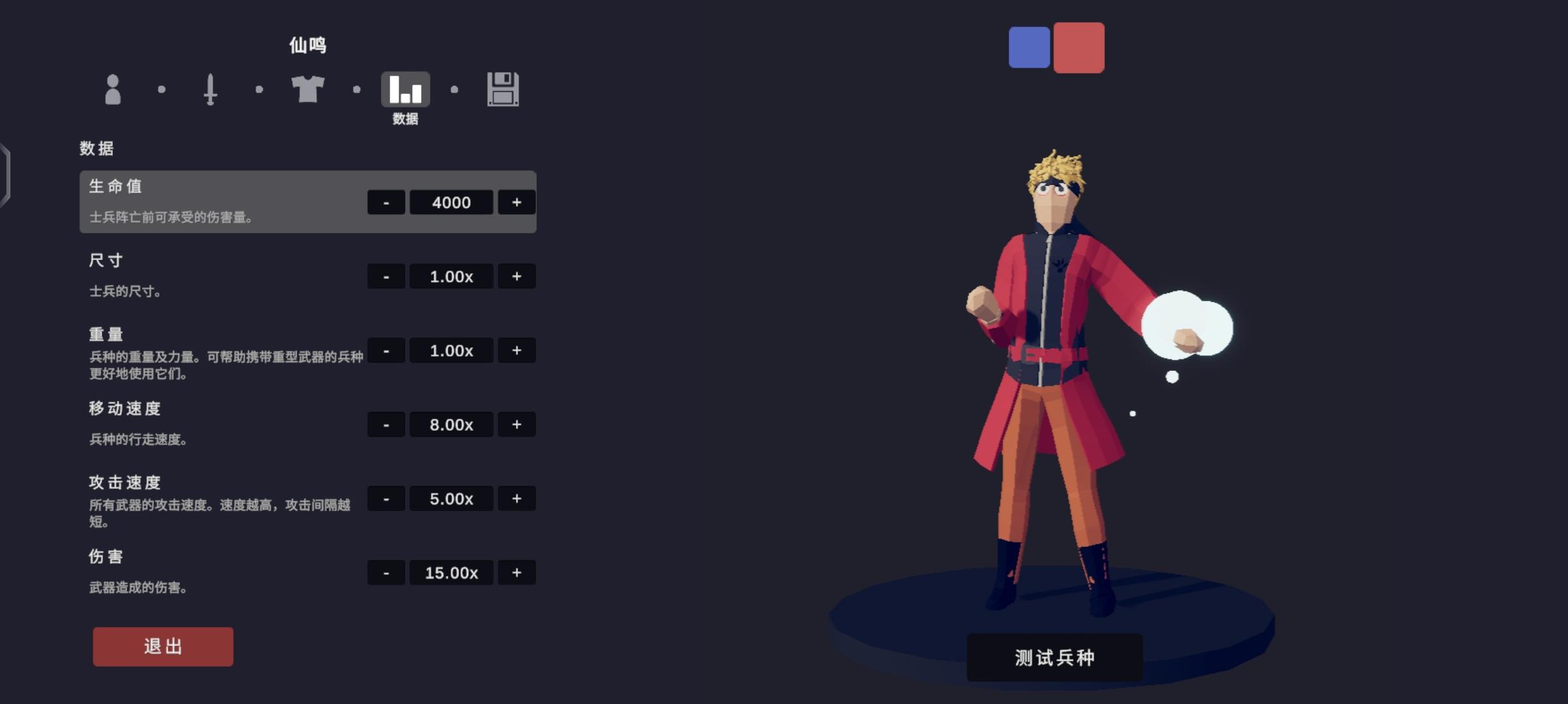Click the 退出 exit button

163,647
